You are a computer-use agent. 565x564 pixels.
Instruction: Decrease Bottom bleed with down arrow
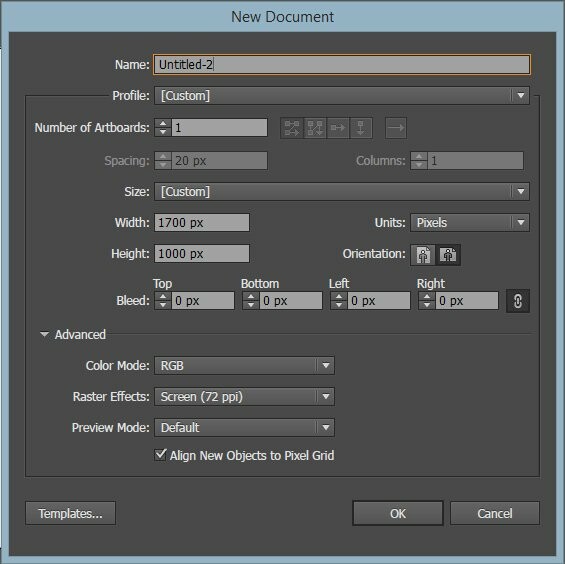click(251, 305)
